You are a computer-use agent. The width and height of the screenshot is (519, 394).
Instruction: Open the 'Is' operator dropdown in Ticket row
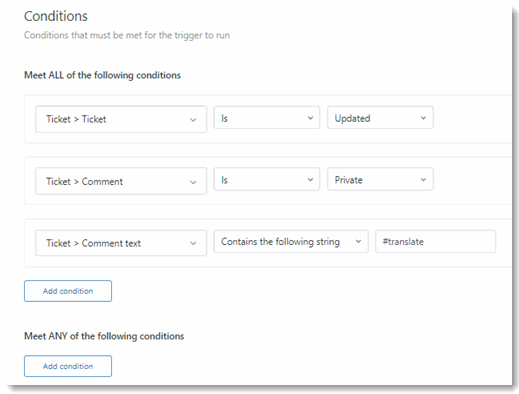pos(267,118)
